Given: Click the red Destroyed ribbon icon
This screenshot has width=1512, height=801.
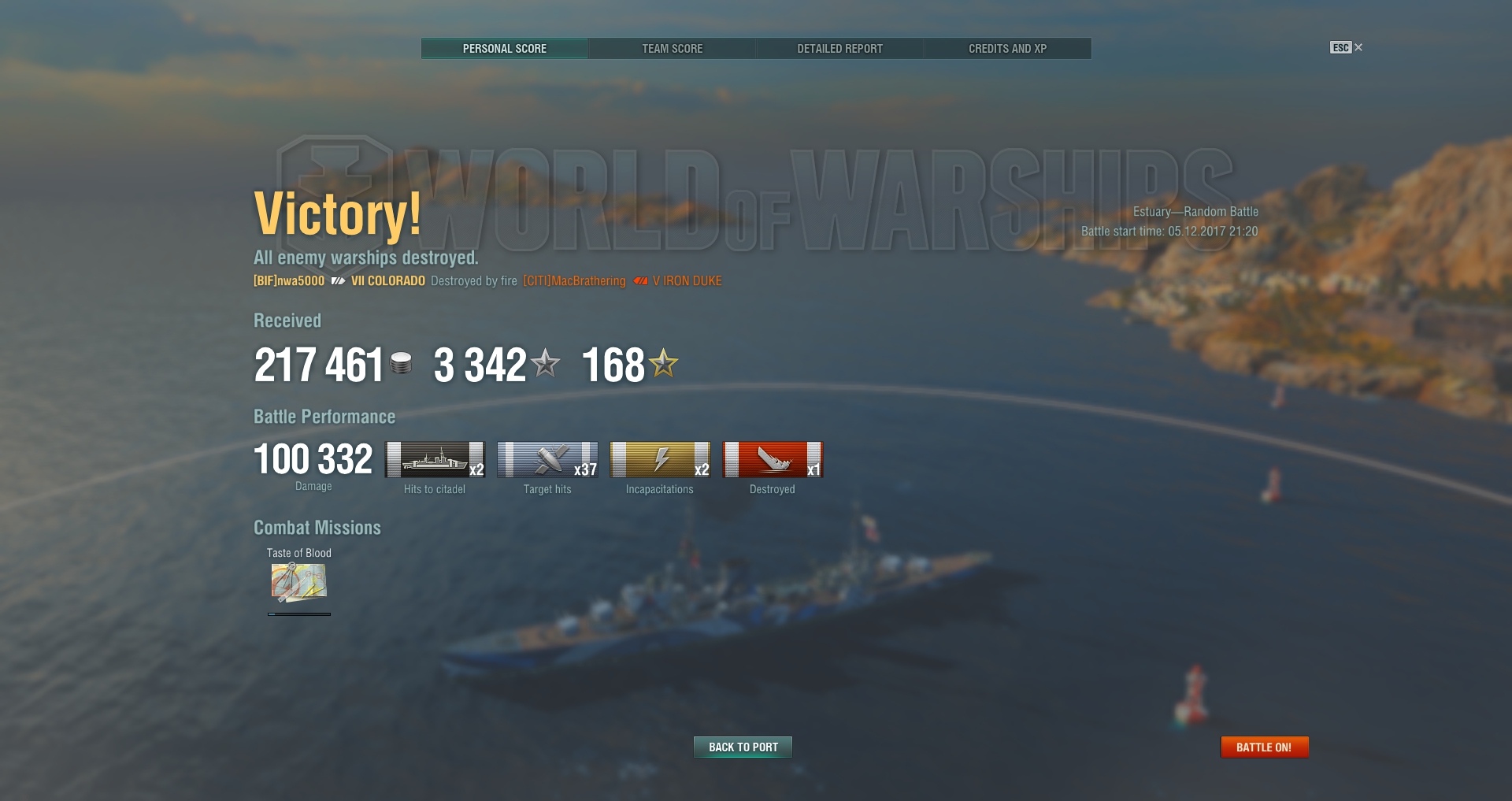Looking at the screenshot, I should 773,459.
